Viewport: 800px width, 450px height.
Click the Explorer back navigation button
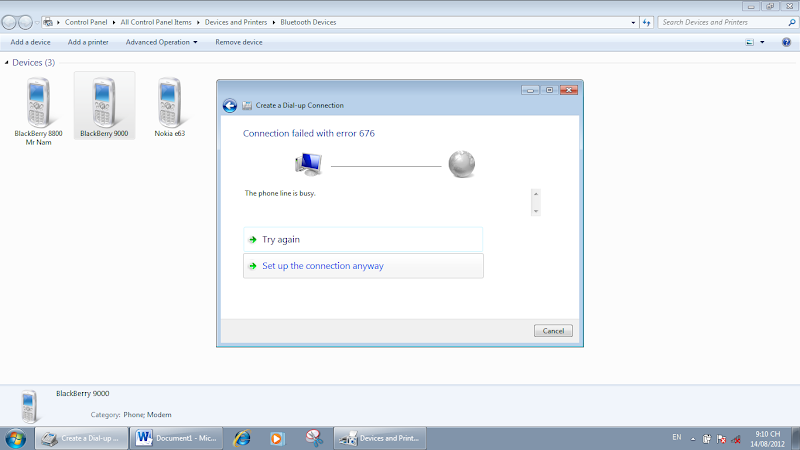click(x=9, y=22)
